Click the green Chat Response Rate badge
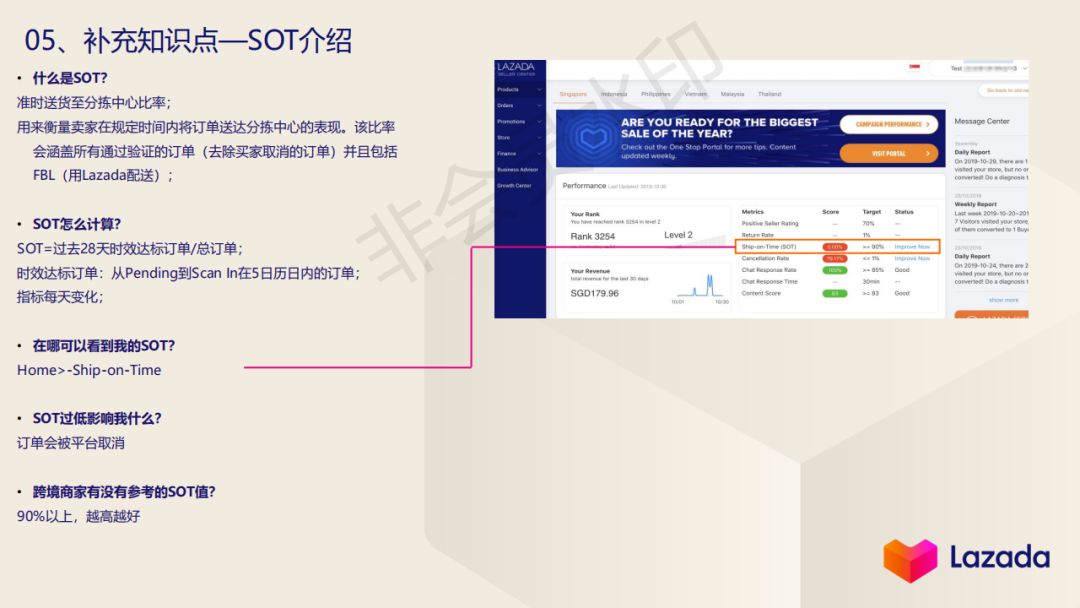1080x608 pixels. coord(834,270)
